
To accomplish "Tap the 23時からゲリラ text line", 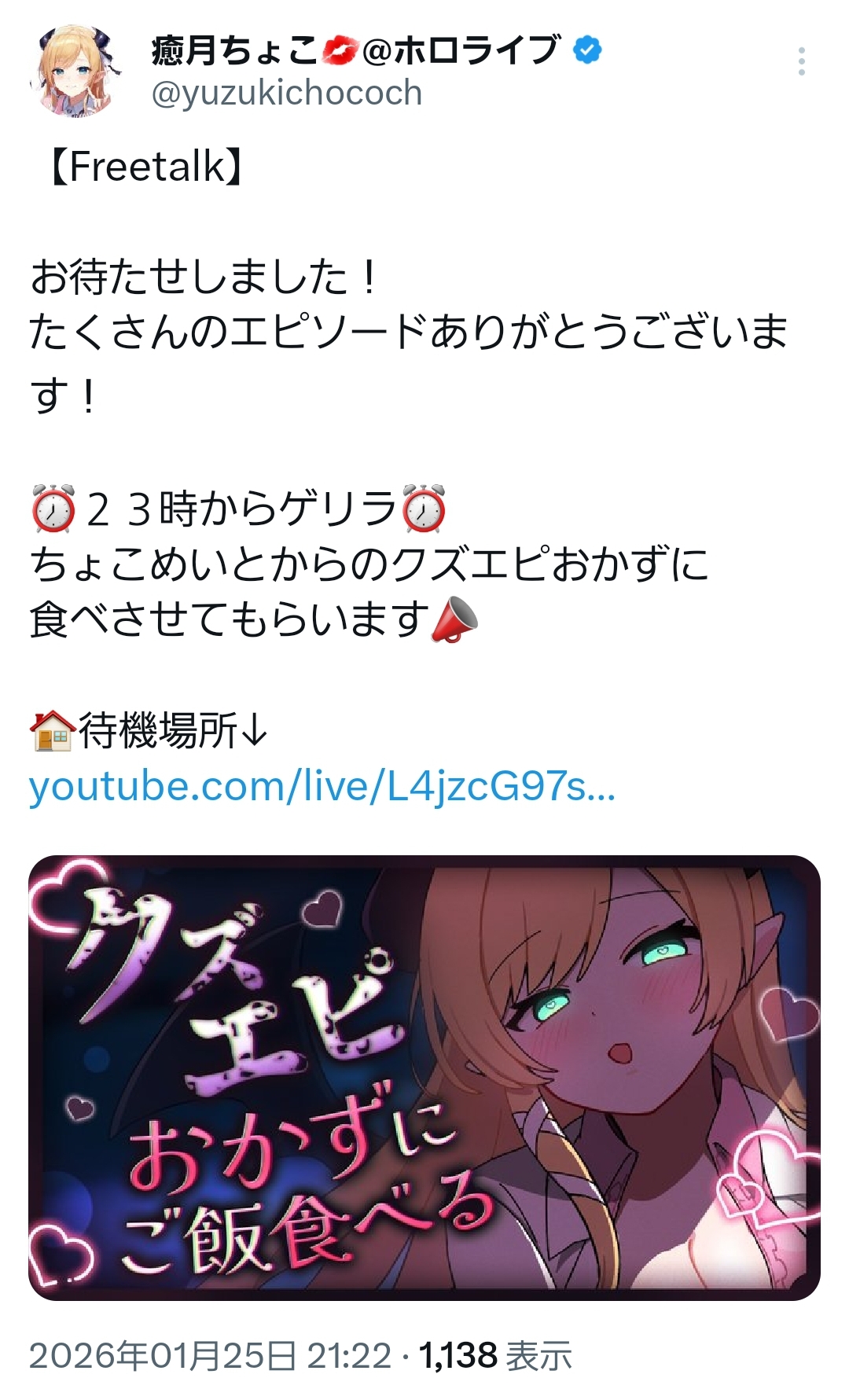I will pos(240,509).
